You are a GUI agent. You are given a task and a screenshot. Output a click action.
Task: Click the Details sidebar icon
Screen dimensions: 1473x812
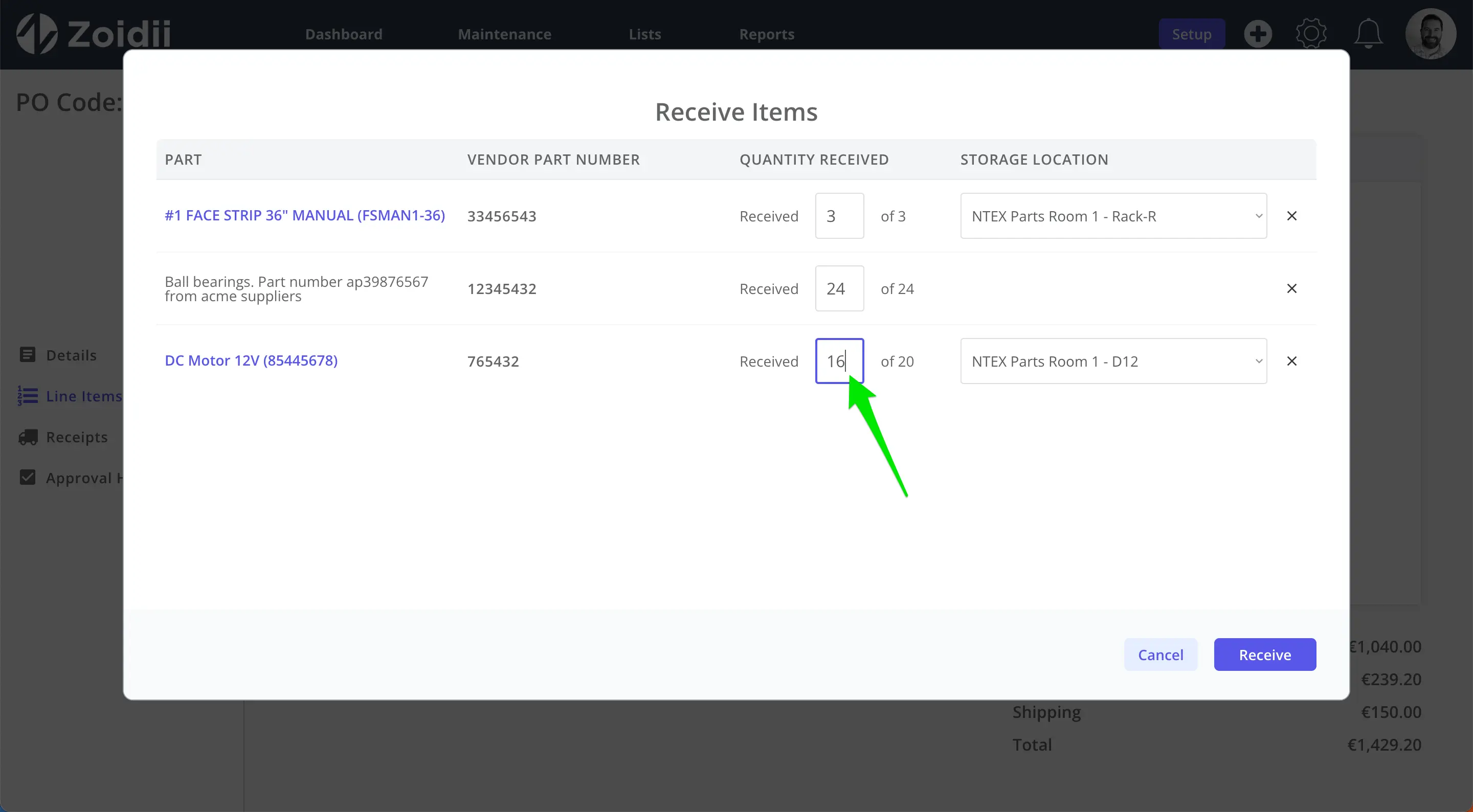click(28, 354)
